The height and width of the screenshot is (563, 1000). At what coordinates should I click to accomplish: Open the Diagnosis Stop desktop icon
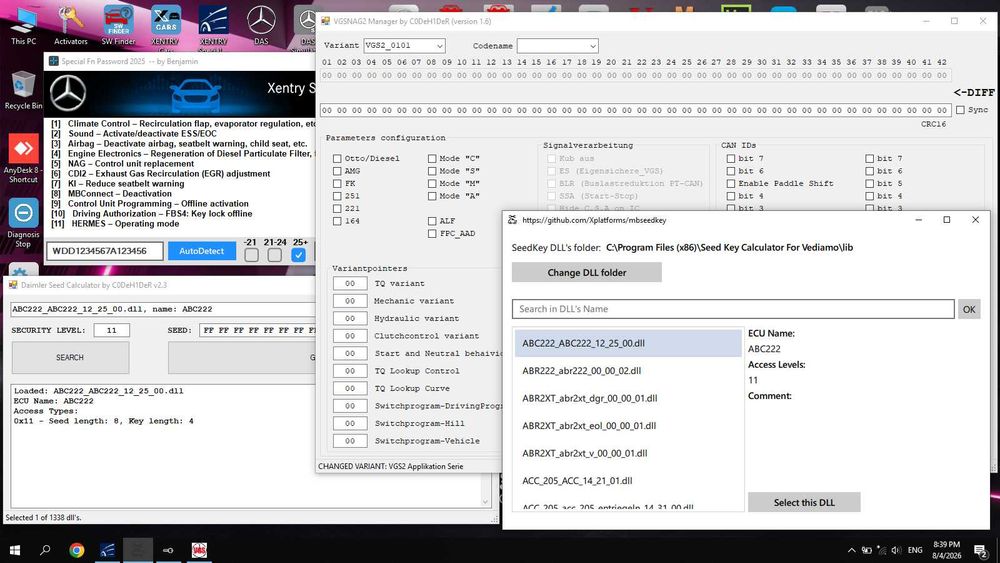coord(23,222)
